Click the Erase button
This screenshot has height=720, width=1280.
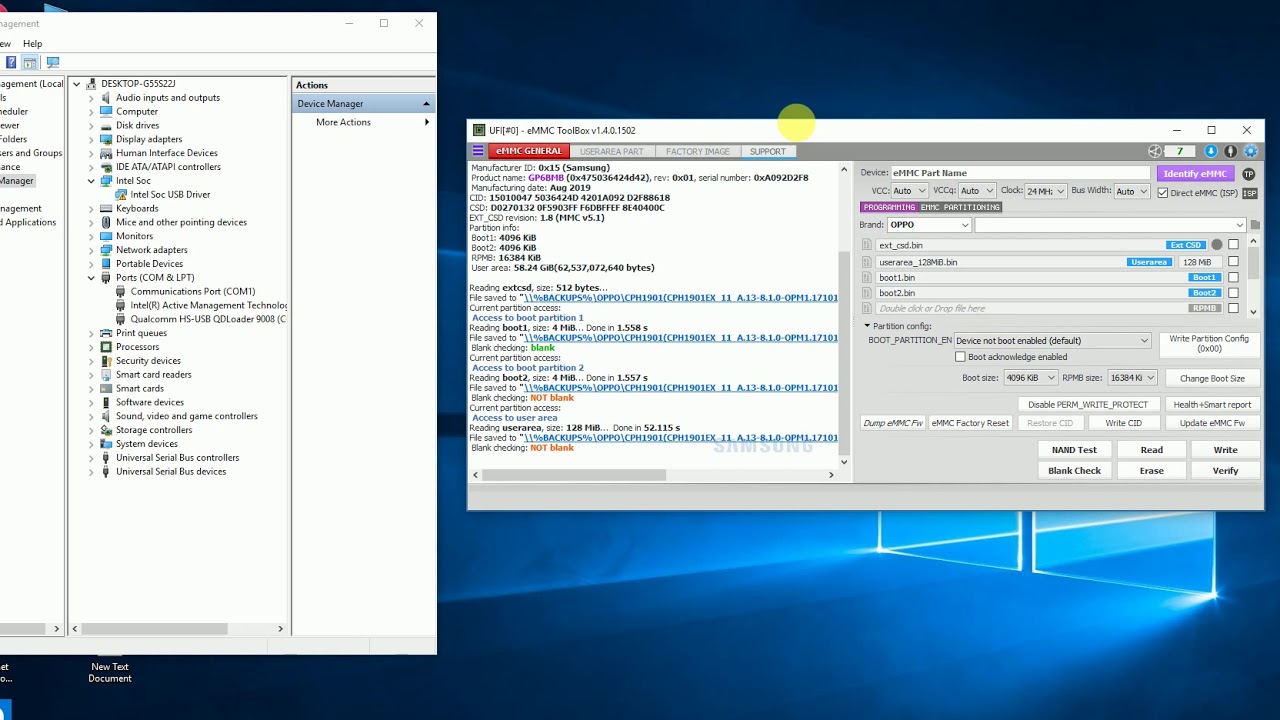tap(1152, 471)
